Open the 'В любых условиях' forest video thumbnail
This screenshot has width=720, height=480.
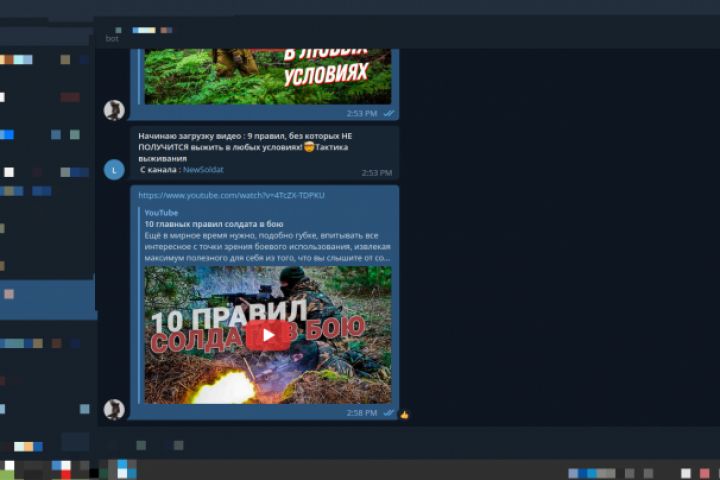click(268, 76)
